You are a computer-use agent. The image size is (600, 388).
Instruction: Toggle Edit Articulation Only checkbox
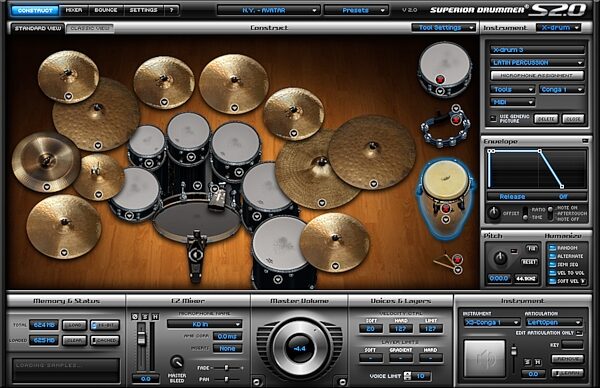(579, 333)
